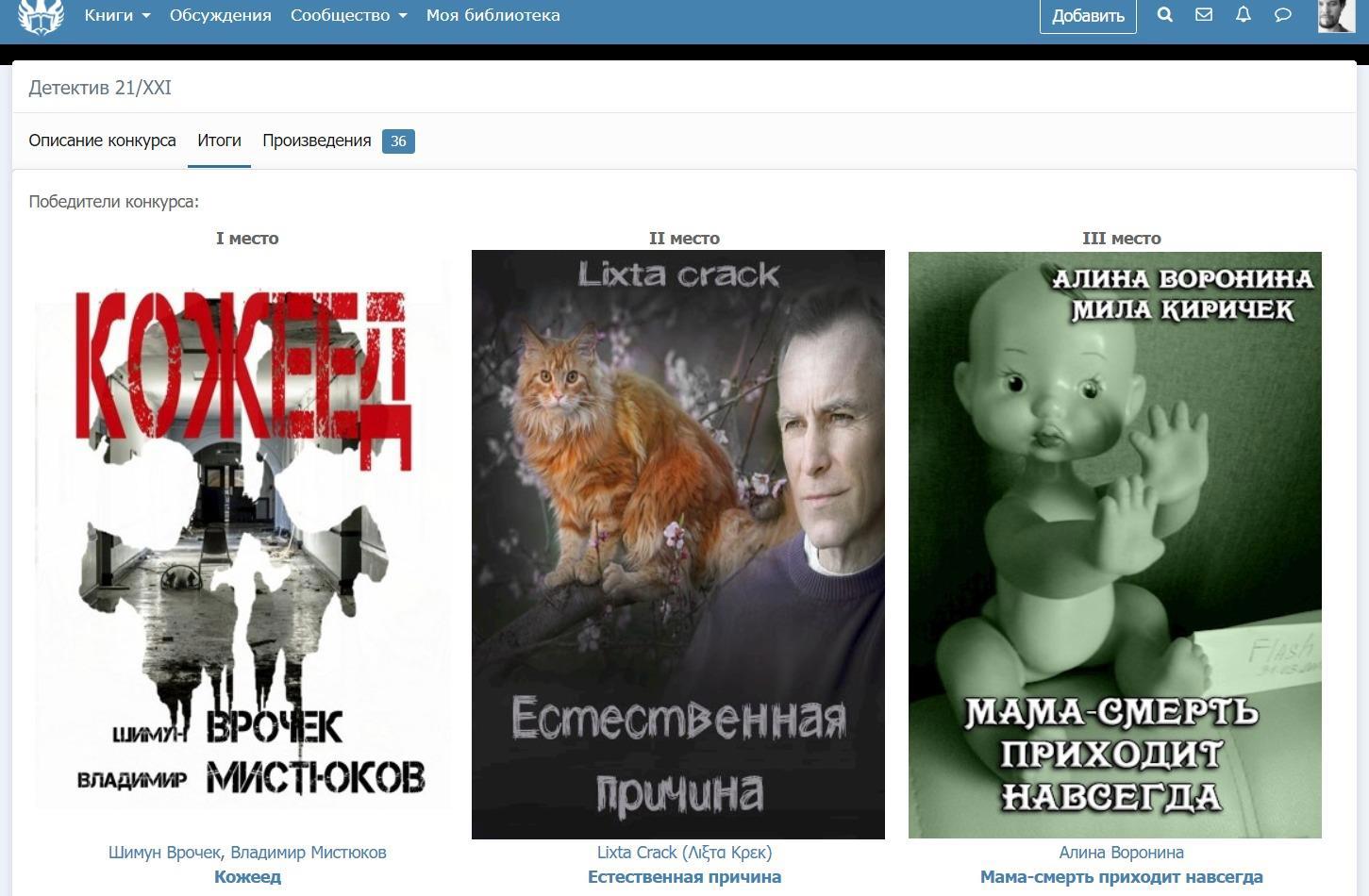Open the Кожеед title link

(247, 877)
